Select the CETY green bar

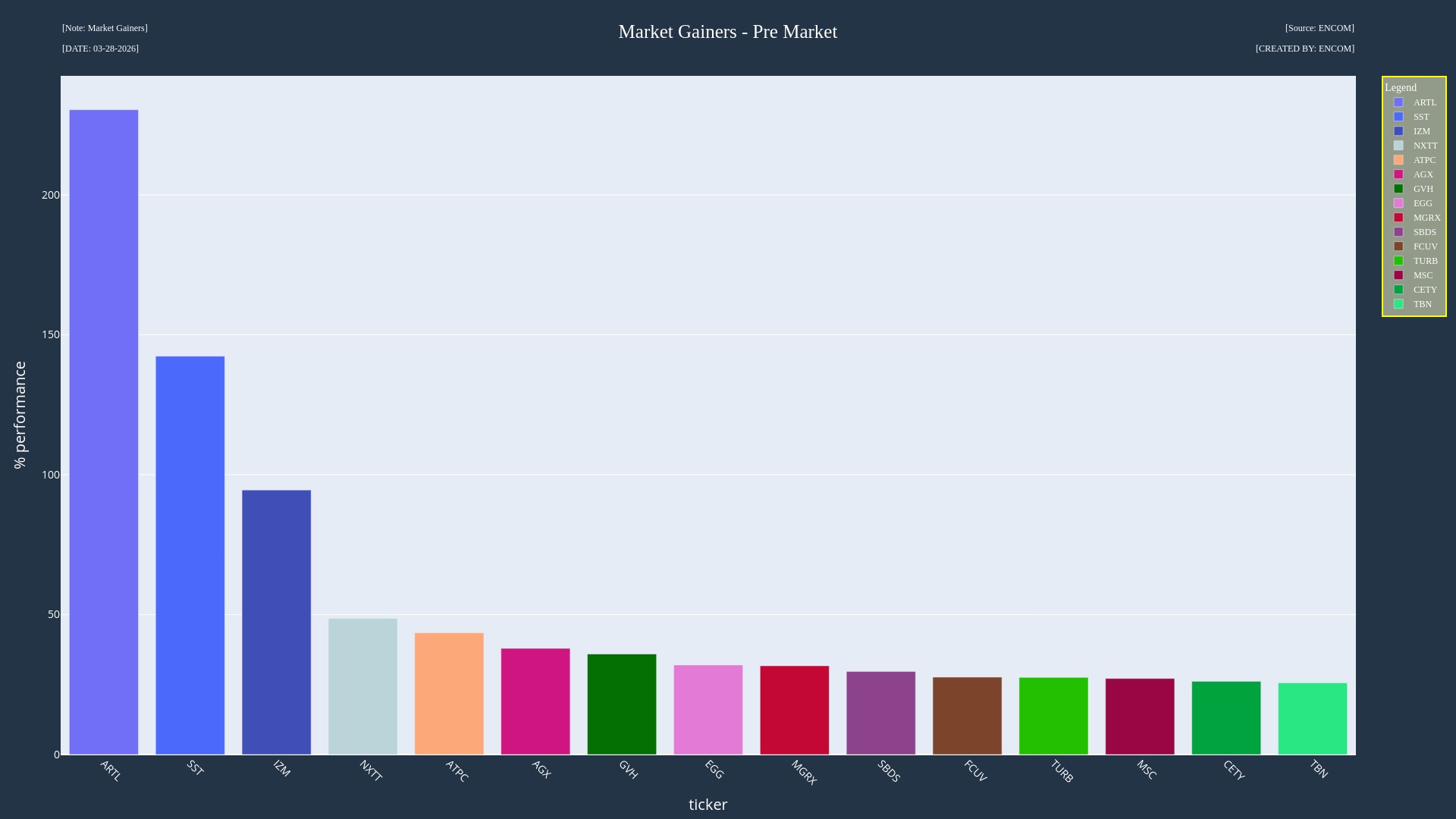1226,718
